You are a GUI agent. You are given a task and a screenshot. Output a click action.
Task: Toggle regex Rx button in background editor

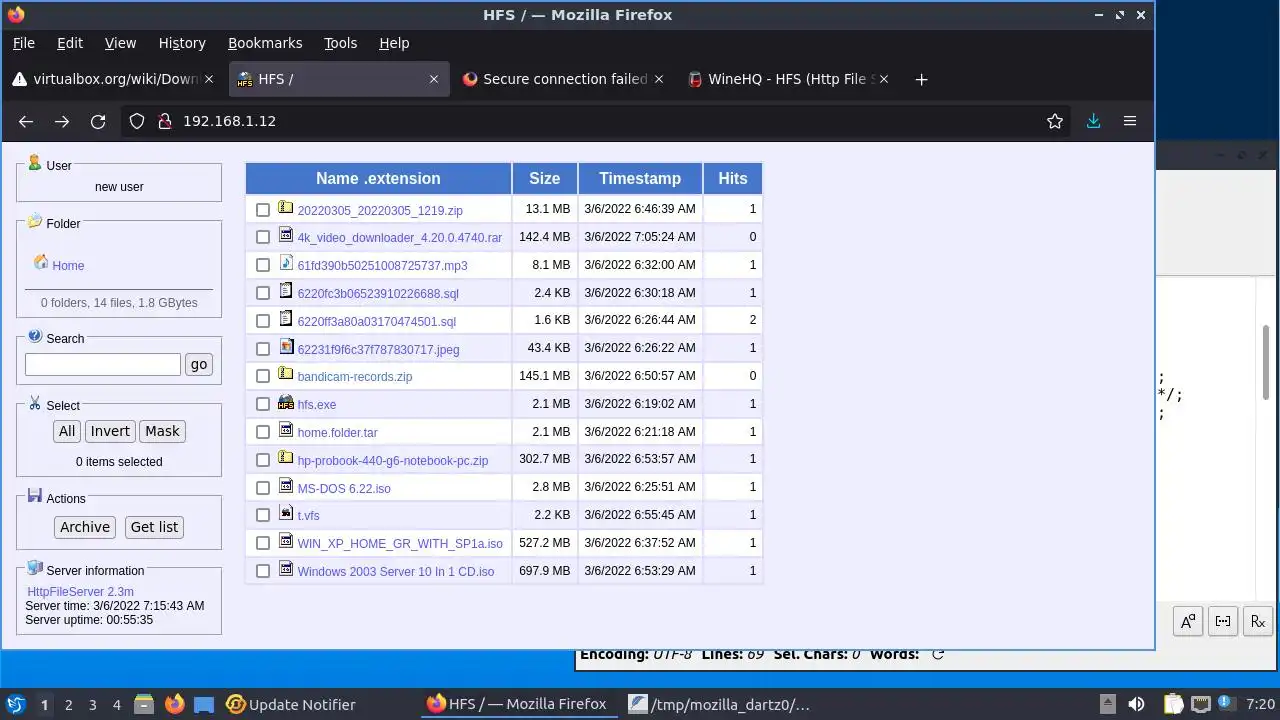(1258, 621)
